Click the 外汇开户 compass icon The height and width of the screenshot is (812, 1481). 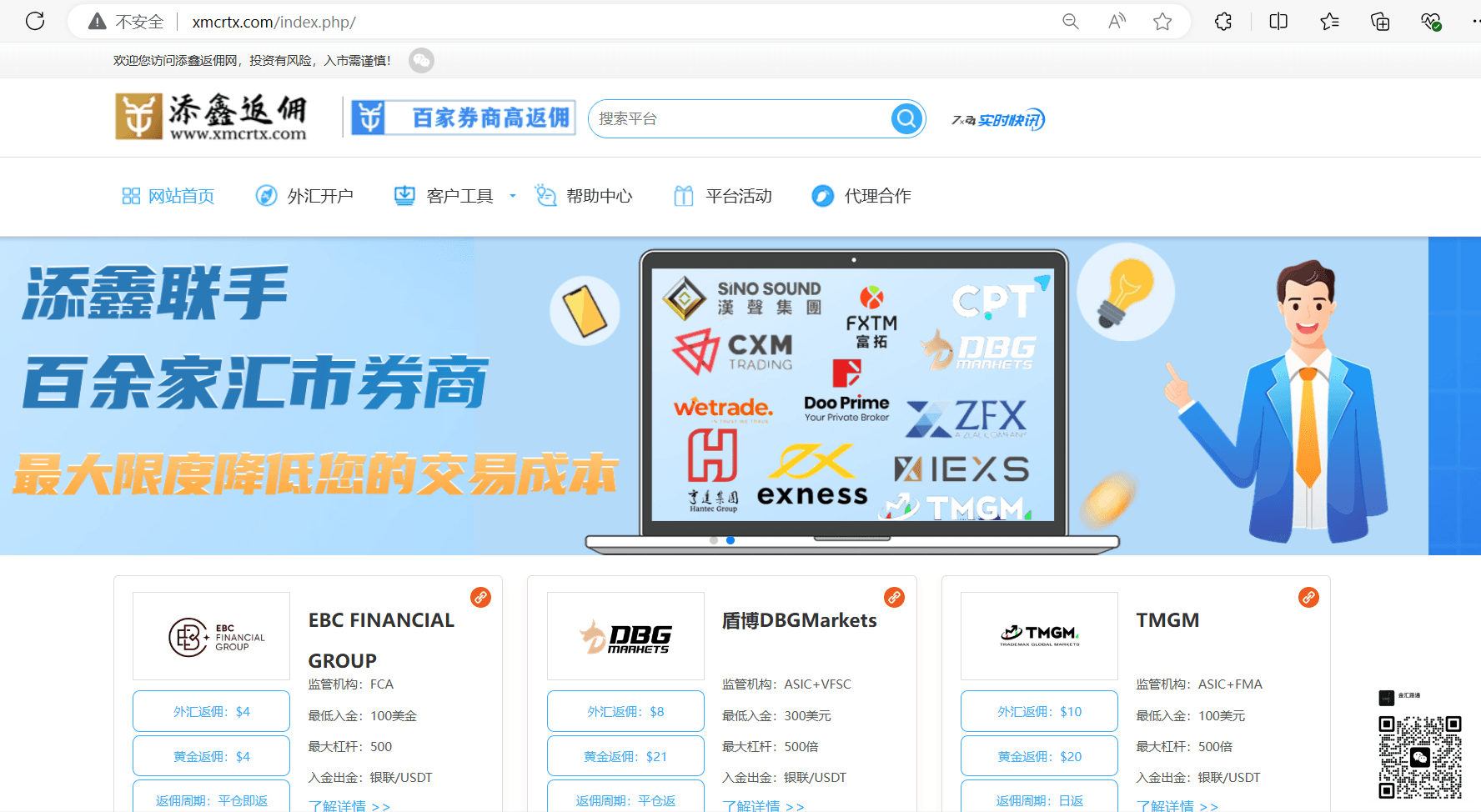click(266, 196)
